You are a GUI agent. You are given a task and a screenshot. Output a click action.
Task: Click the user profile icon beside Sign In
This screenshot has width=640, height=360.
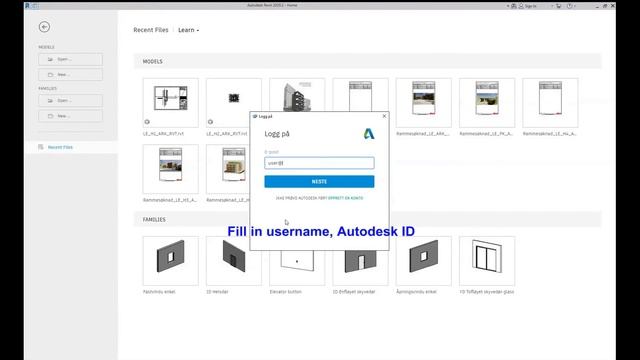point(521,6)
